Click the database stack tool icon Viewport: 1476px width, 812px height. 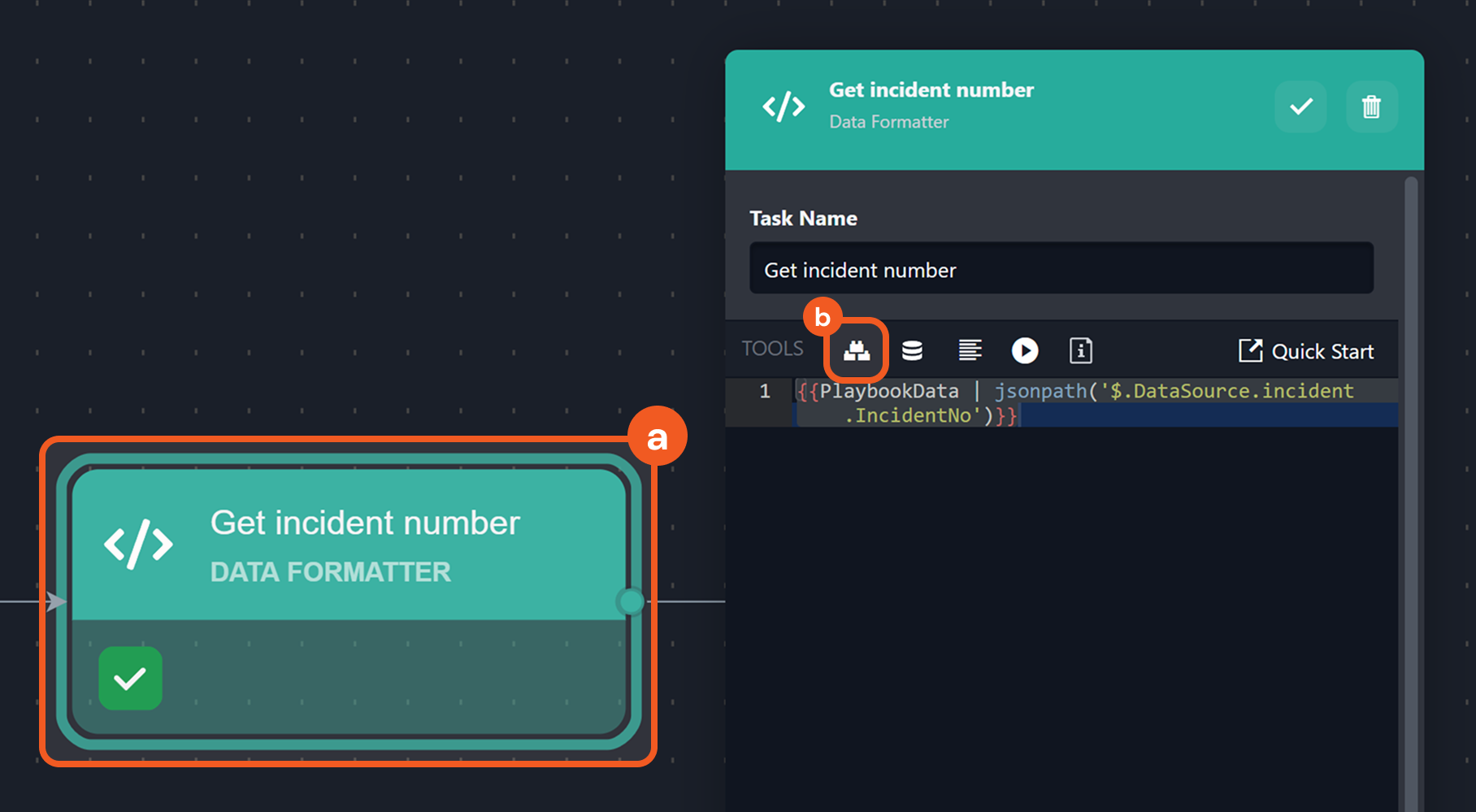(912, 350)
